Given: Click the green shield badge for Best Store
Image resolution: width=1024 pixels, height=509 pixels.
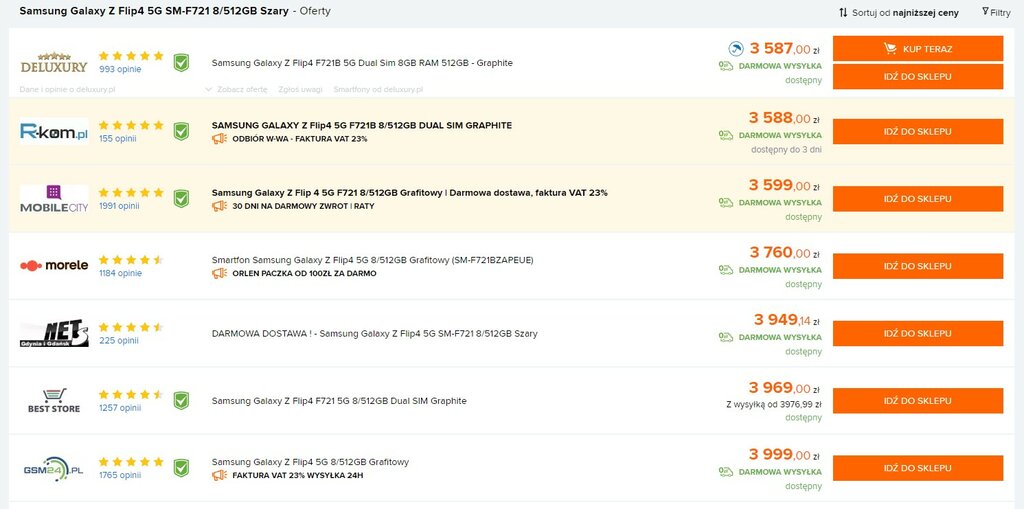Looking at the screenshot, I should tap(181, 401).
